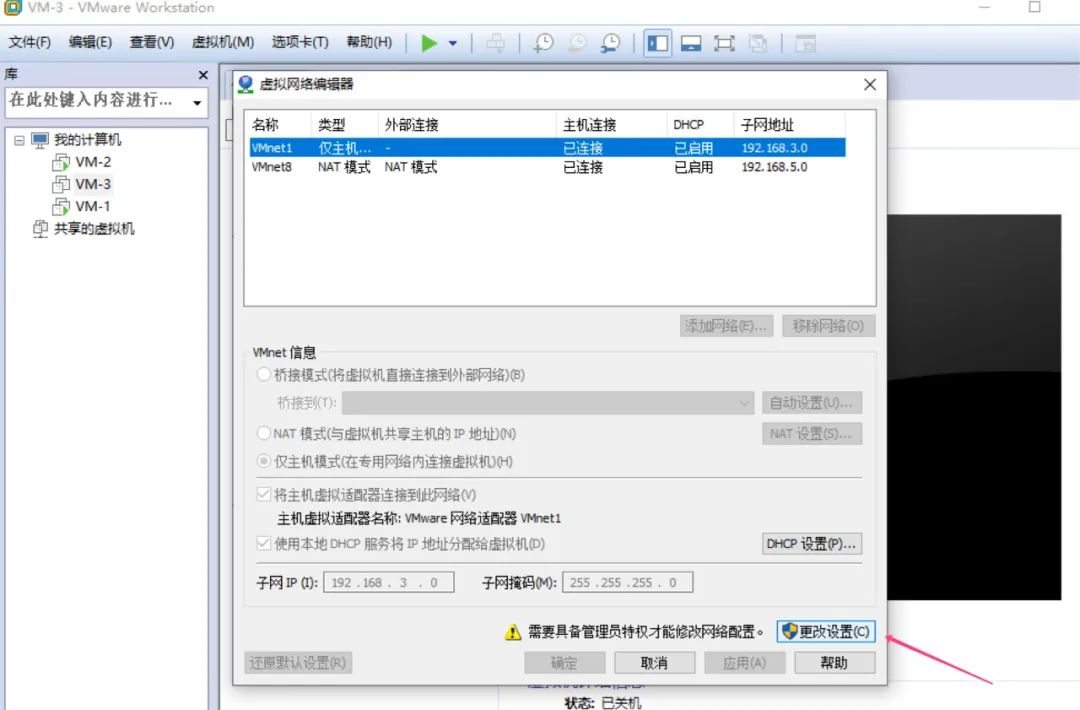Select 共享的虚拟机 in the library
Image resolution: width=1080 pixels, height=710 pixels.
94,229
